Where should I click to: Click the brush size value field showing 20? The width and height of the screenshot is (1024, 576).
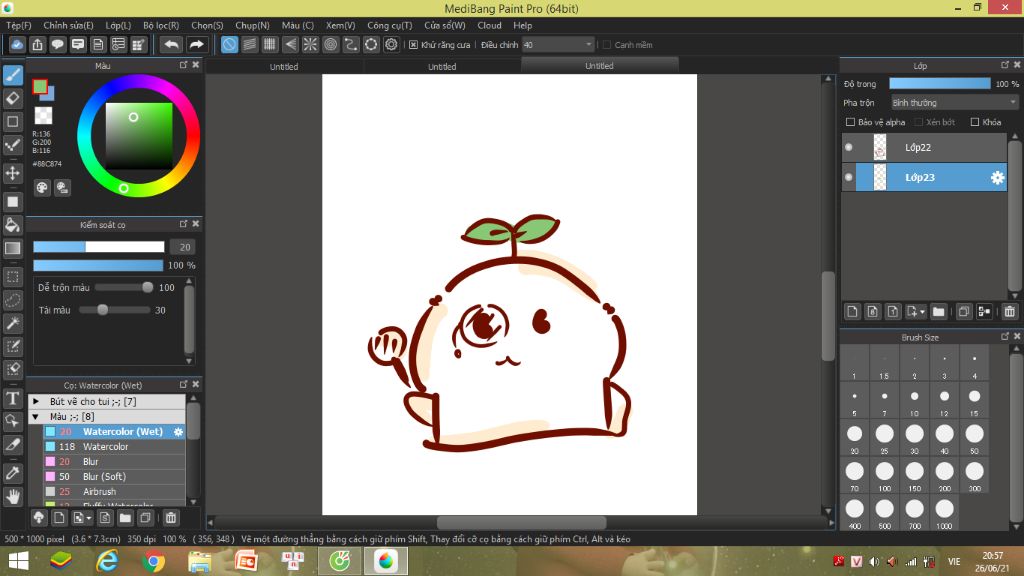click(x=183, y=247)
